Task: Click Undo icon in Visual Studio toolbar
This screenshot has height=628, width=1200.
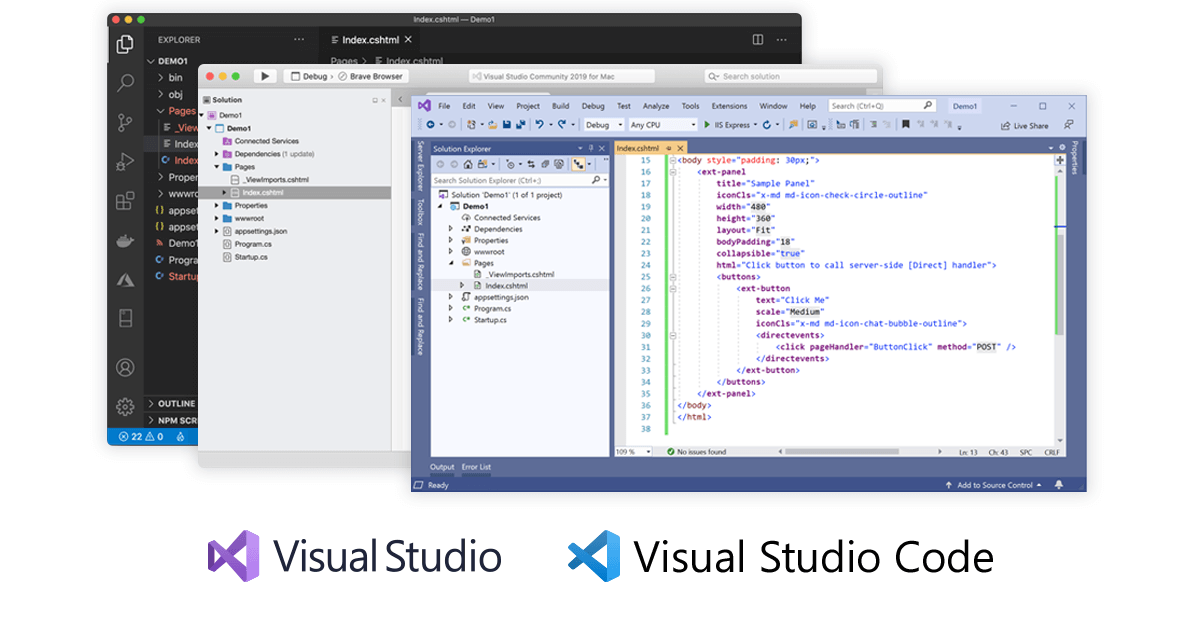Action: tap(540, 124)
